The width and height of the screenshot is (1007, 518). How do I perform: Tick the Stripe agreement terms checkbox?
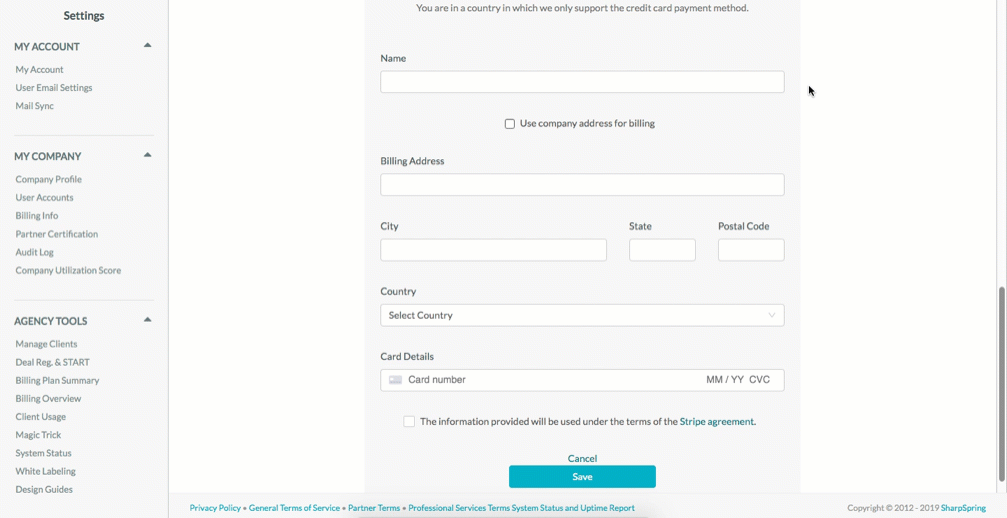pos(409,422)
